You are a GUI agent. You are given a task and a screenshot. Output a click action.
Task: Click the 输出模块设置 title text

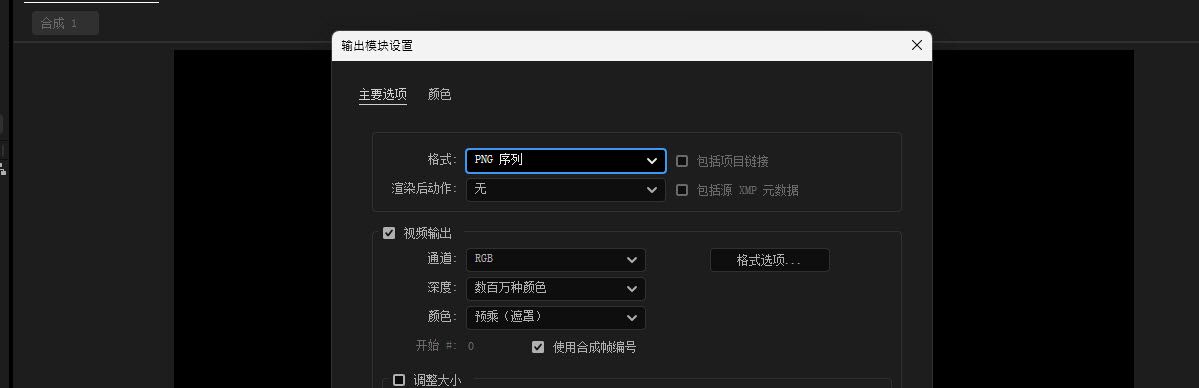[377, 46]
